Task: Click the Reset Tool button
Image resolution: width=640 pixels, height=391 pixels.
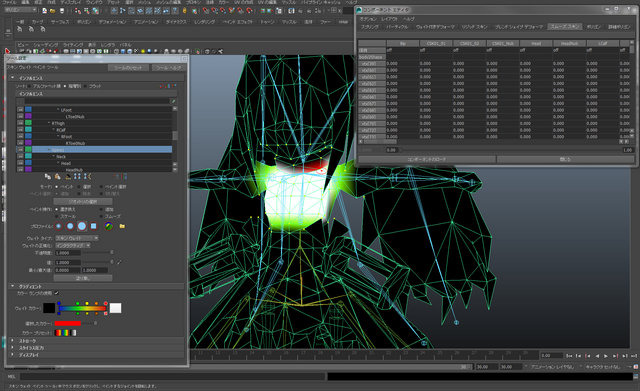Action: (x=128, y=68)
